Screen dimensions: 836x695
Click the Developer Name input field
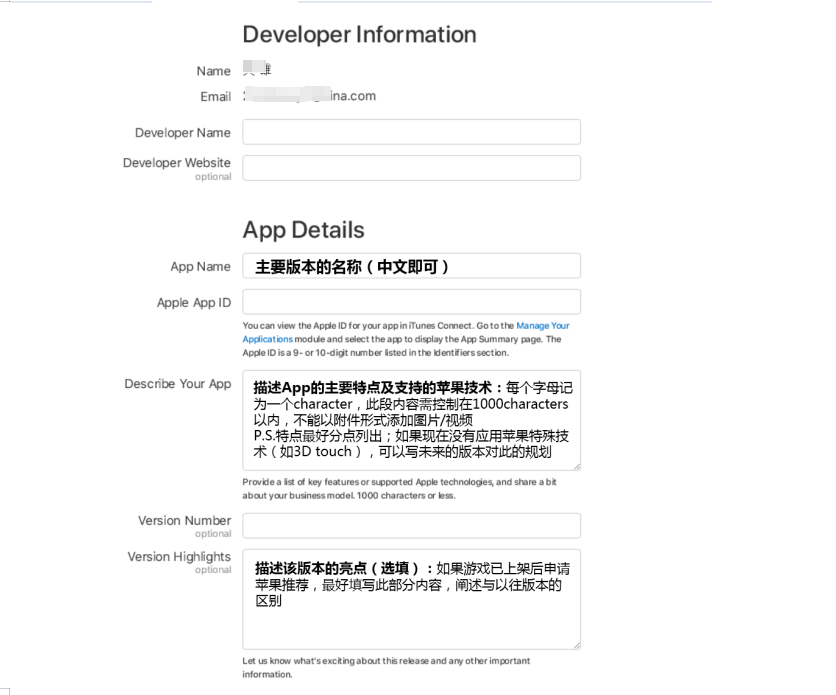coord(411,132)
